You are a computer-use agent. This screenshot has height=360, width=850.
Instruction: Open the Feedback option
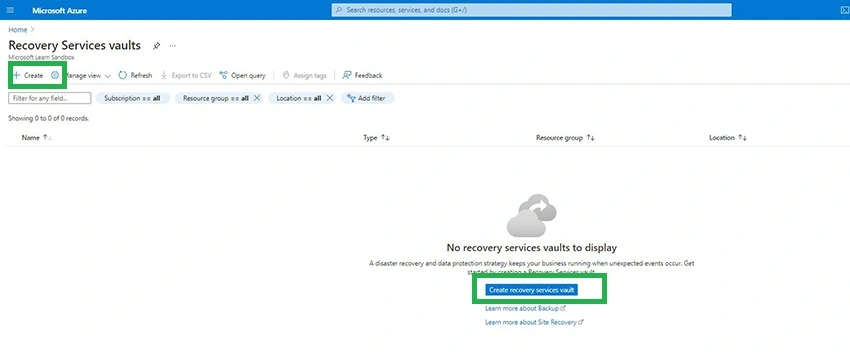click(362, 75)
